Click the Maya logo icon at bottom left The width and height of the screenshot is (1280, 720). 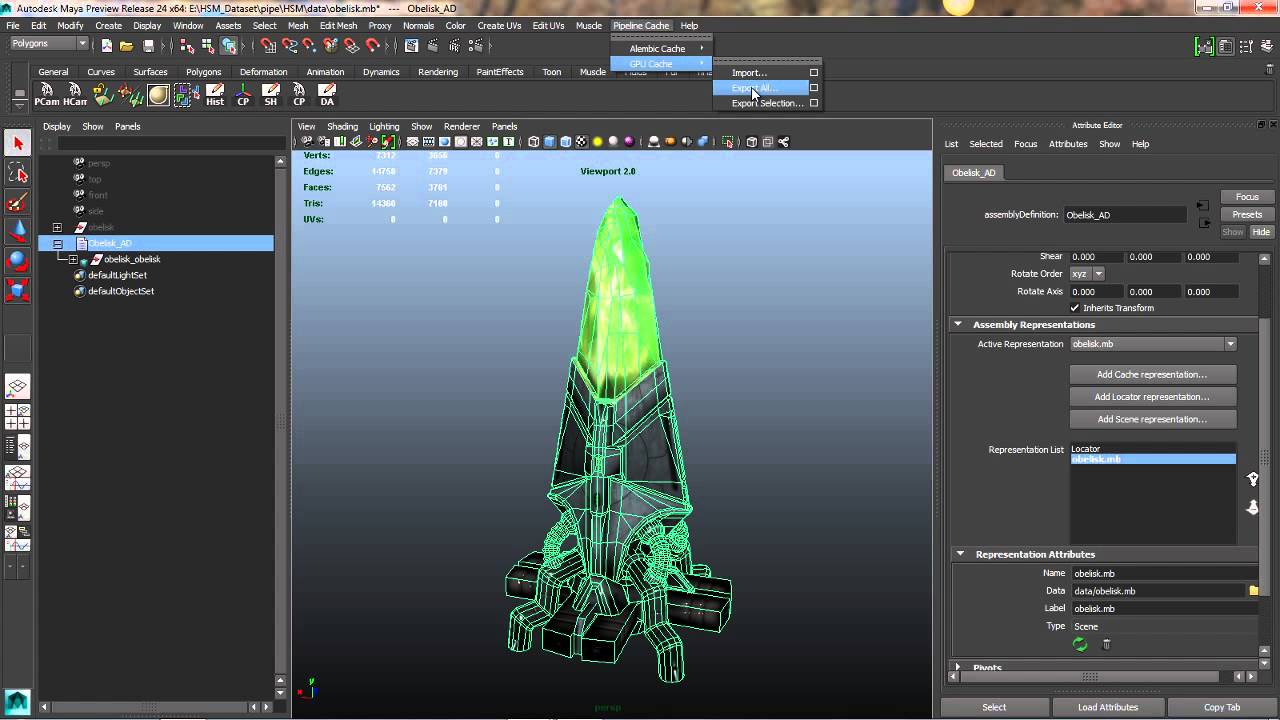click(17, 702)
